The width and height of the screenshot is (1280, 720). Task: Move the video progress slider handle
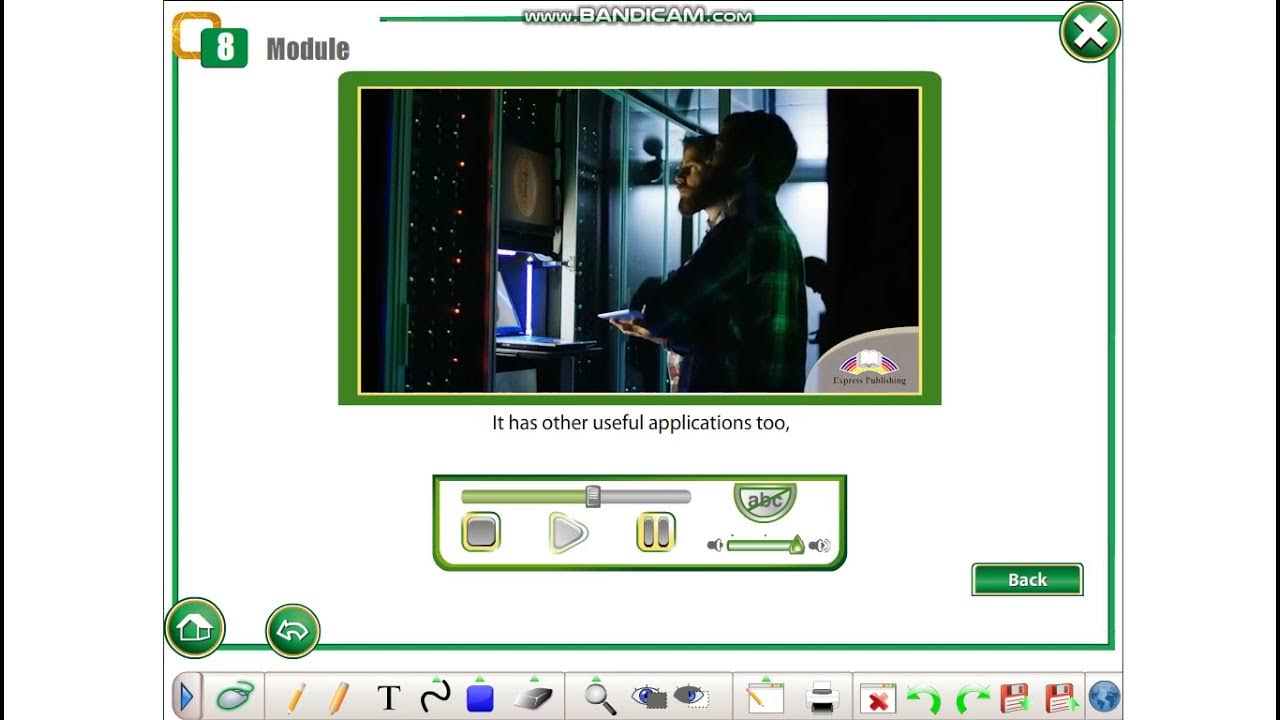click(593, 496)
